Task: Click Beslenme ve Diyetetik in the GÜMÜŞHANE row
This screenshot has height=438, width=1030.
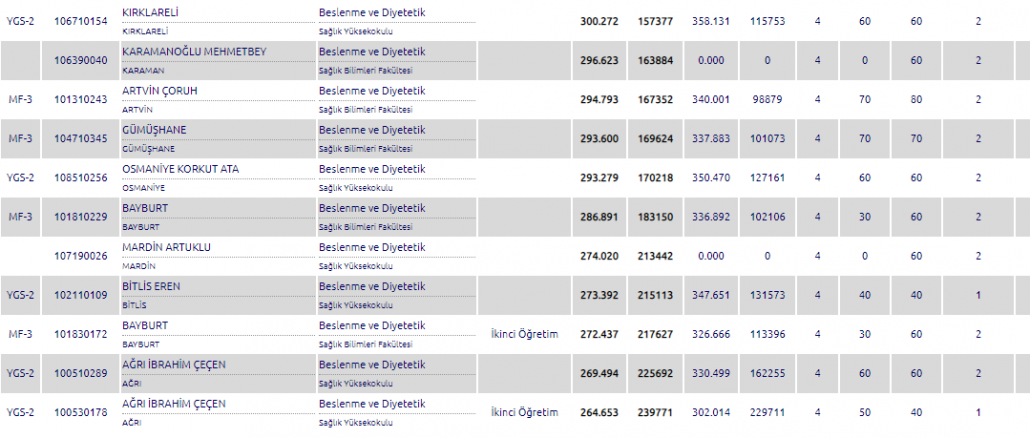Action: [372, 130]
